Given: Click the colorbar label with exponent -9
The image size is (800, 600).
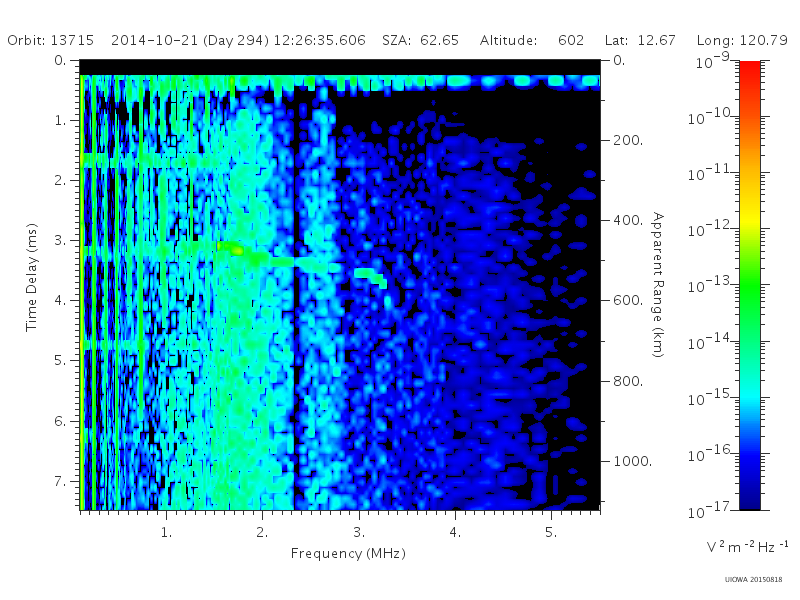Looking at the screenshot, I should click(713, 60).
